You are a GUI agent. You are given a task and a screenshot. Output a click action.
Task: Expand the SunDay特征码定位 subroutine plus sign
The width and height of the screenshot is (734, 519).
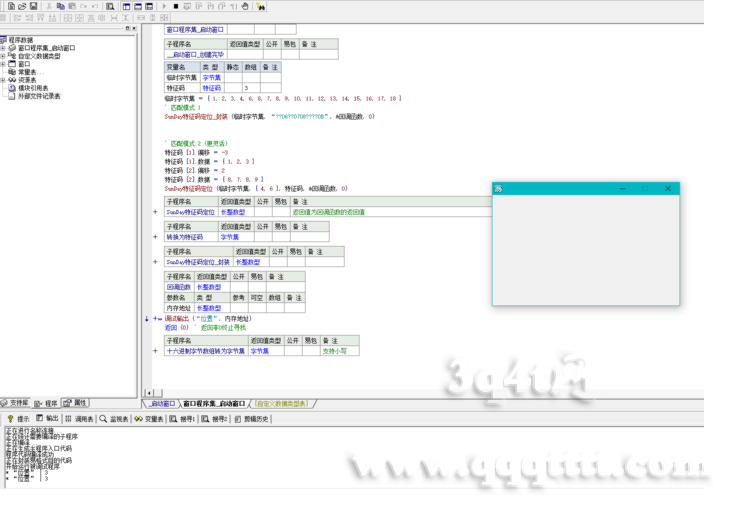[155, 212]
